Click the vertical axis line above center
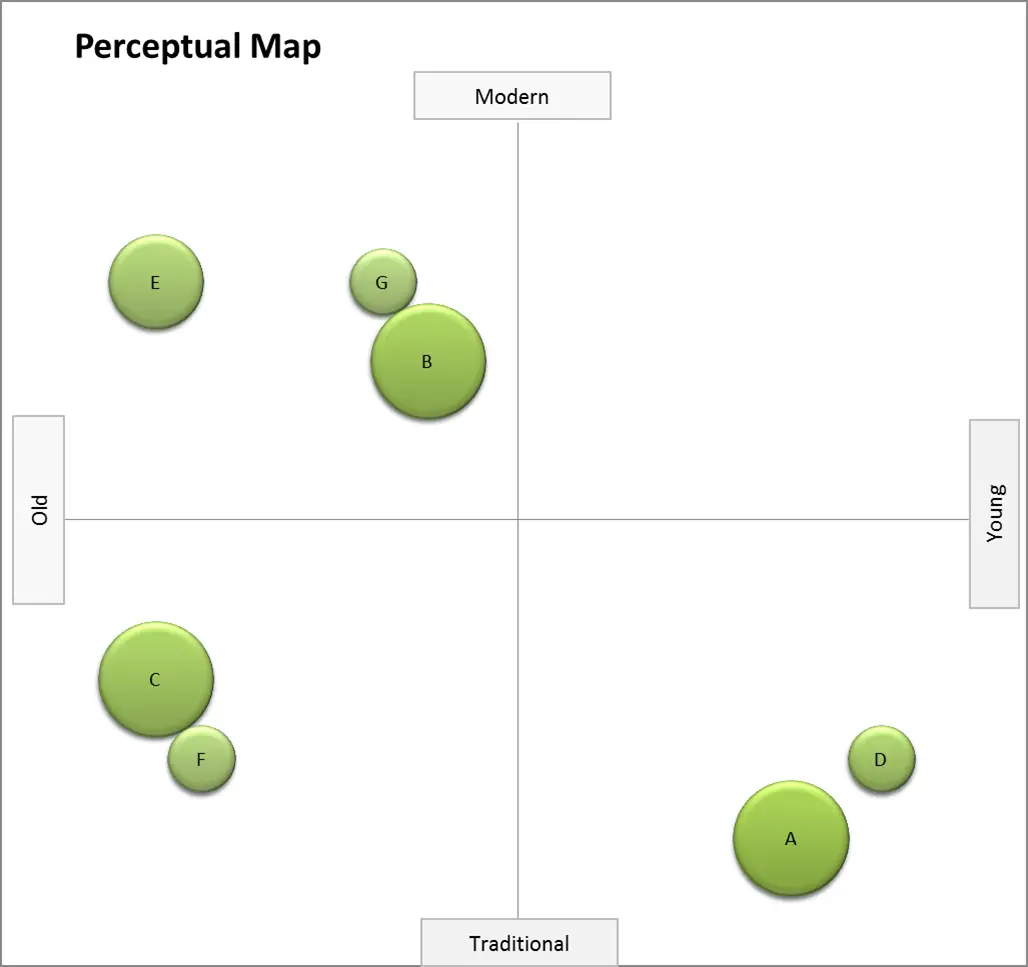 coord(518,321)
